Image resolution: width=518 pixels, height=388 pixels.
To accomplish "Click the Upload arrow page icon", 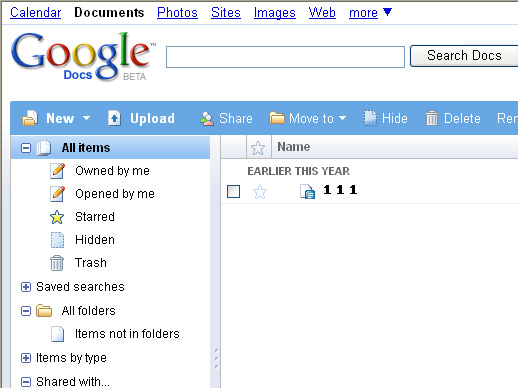I will [x=114, y=118].
